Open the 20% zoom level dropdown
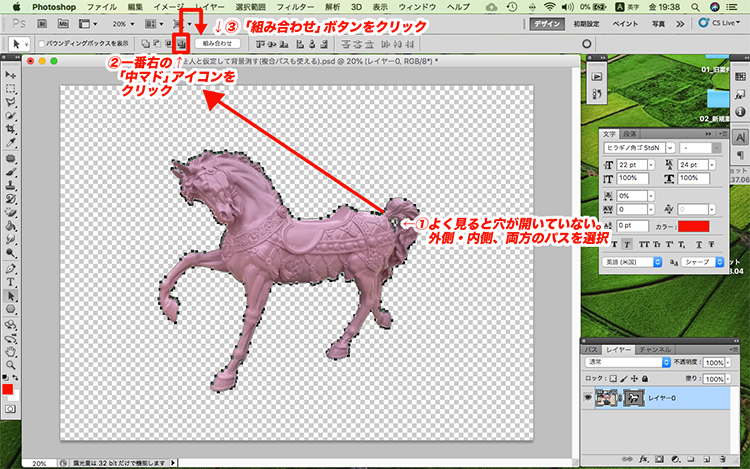The height and width of the screenshot is (469, 750). point(132,24)
